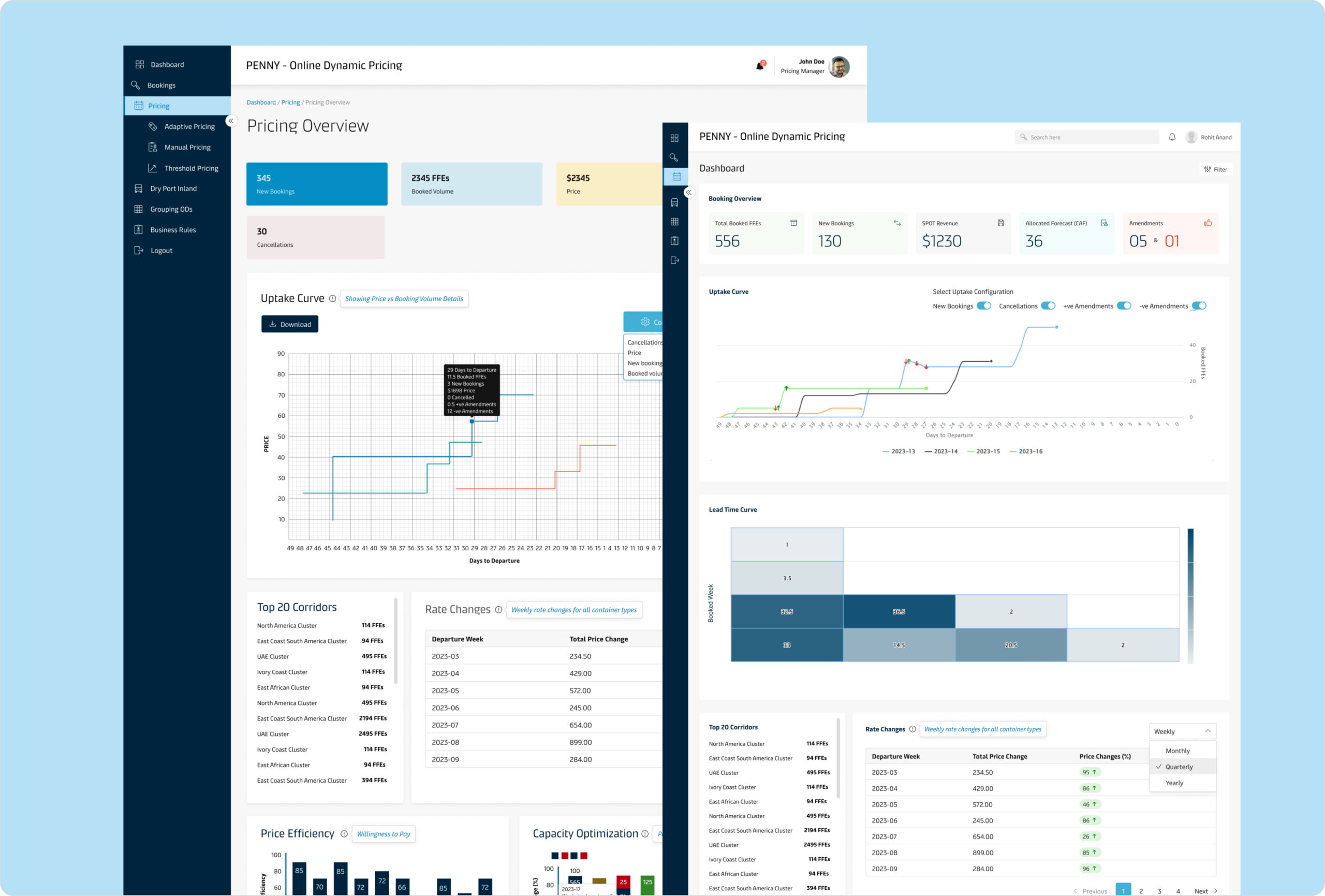
Task: Click the Uptake Curve info icon
Action: 332,298
